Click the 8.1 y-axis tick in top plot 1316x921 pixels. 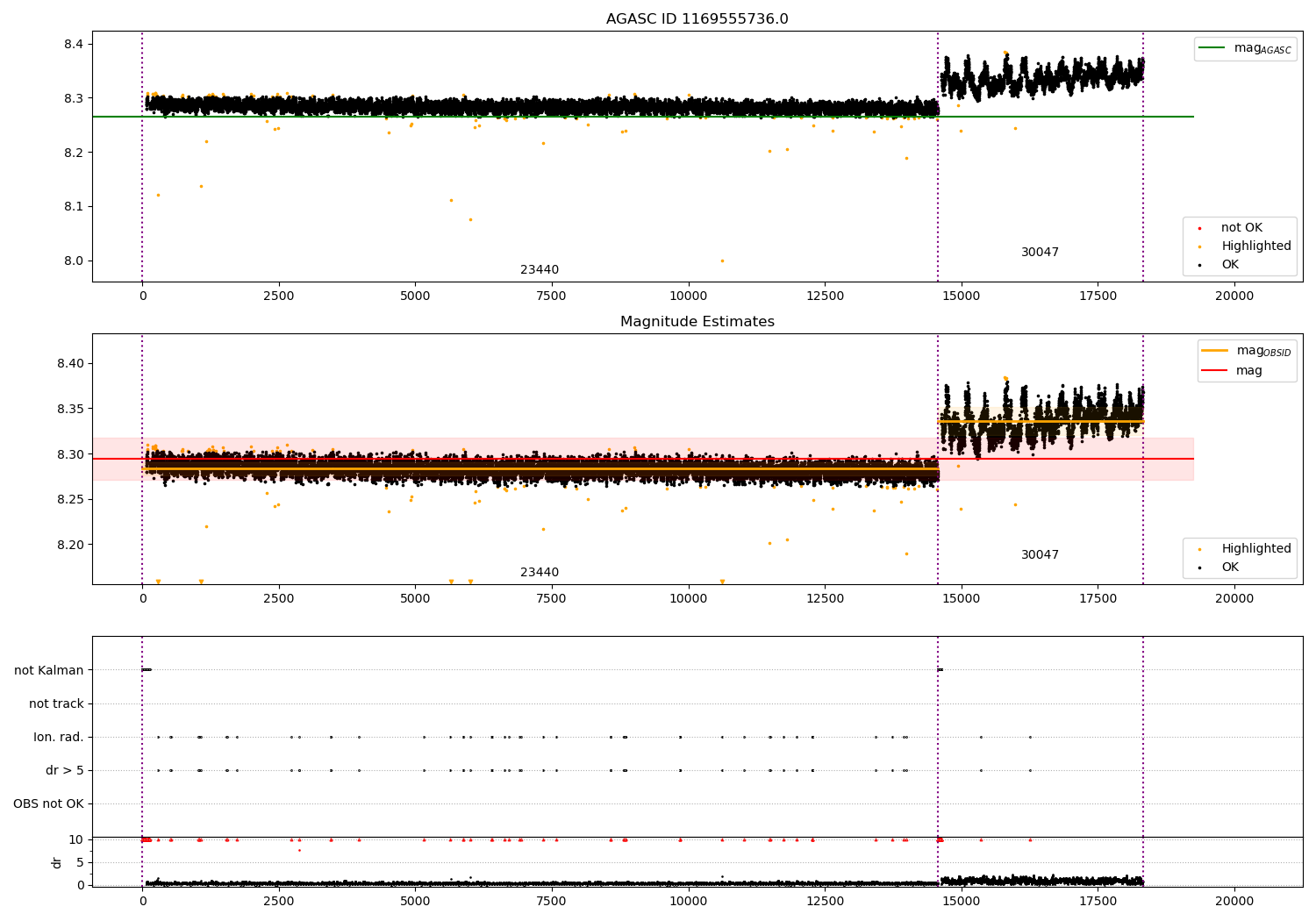pos(73,207)
